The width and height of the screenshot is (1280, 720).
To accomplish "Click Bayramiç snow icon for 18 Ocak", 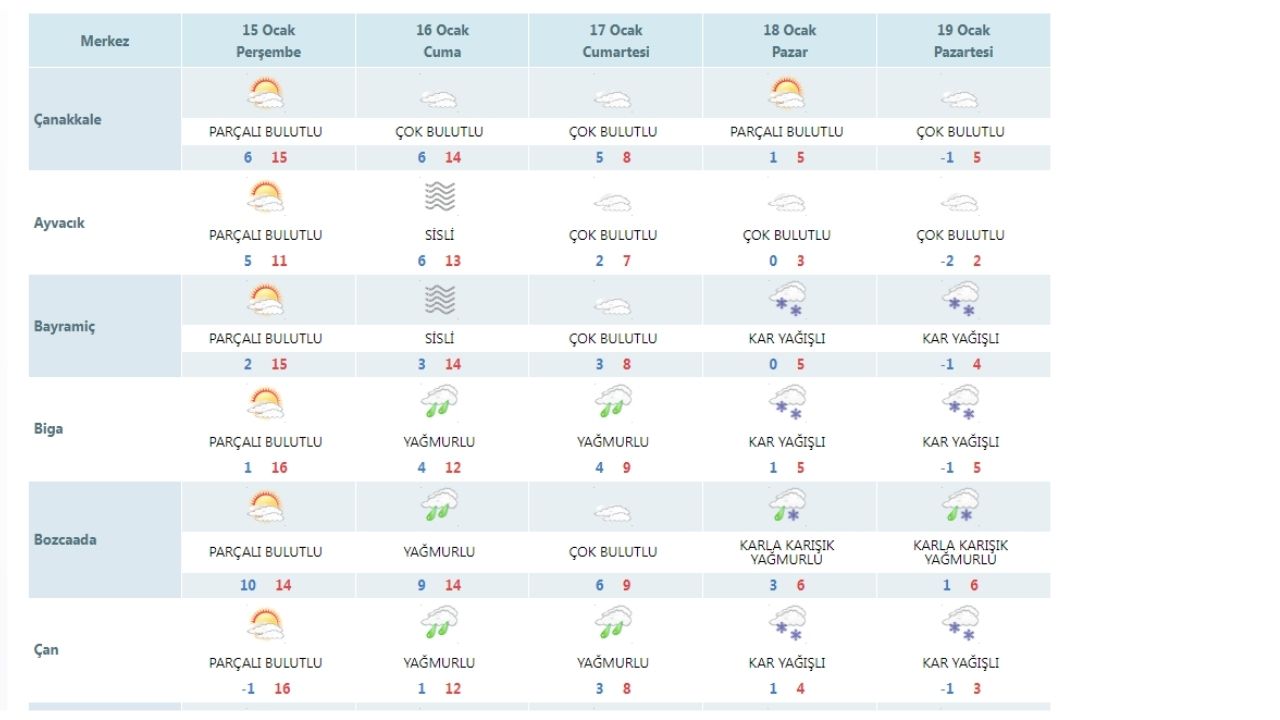I will [x=787, y=300].
